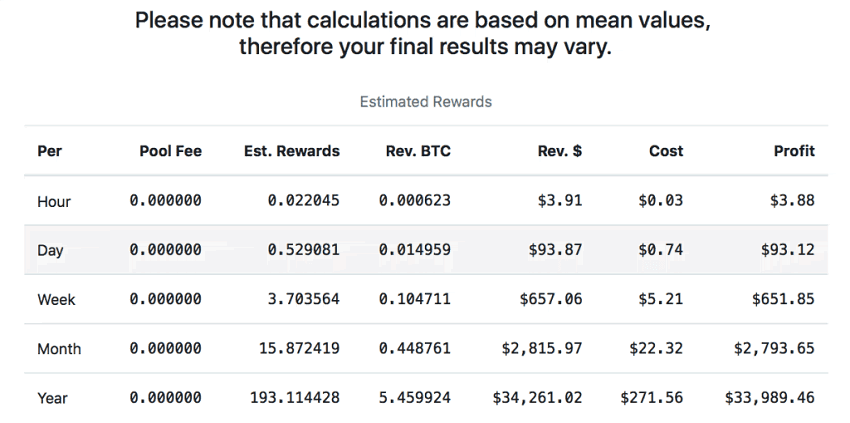850x423 pixels.
Task: Click the Profit column header
Action: click(x=794, y=151)
